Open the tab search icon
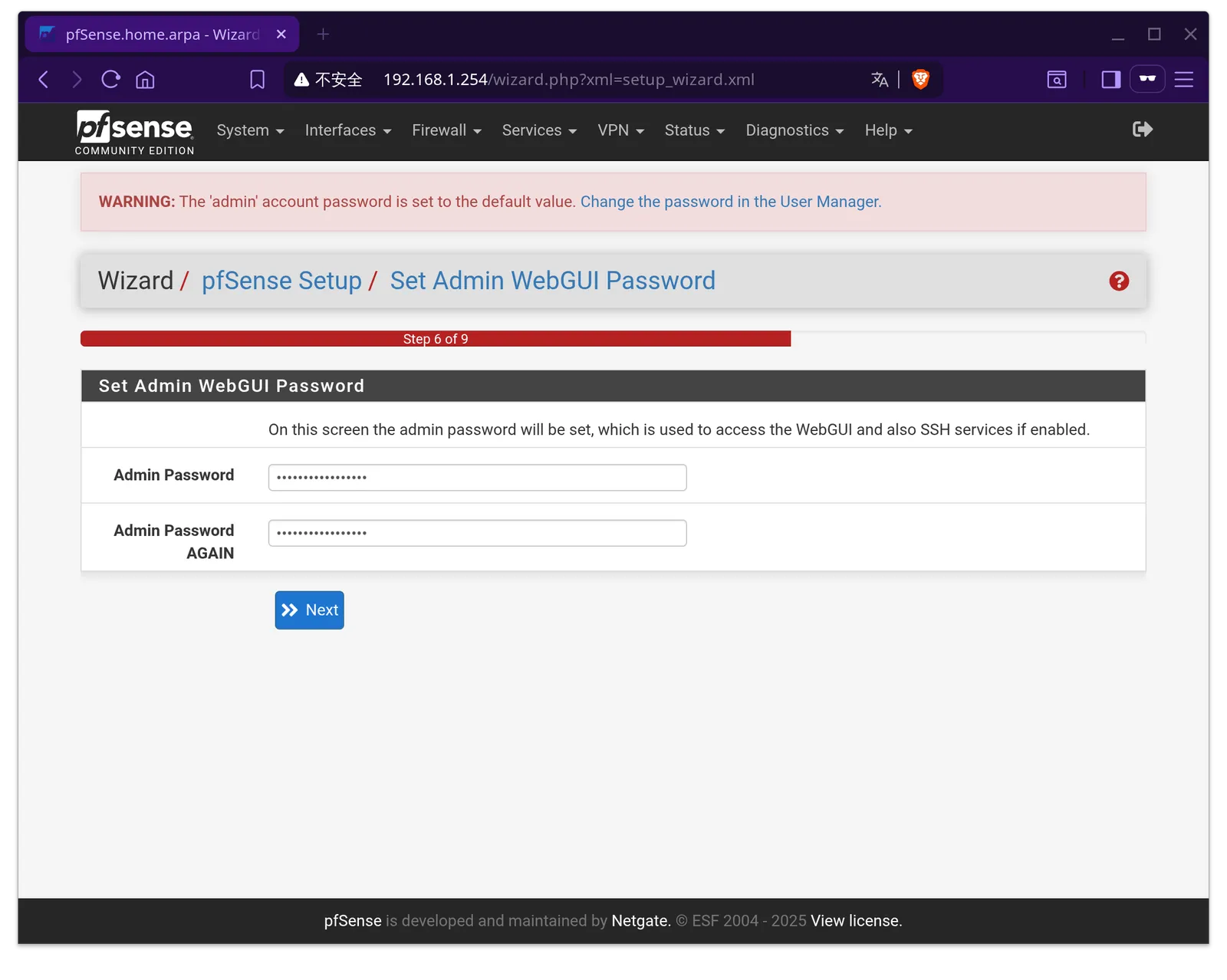1227x980 pixels. tap(1057, 80)
